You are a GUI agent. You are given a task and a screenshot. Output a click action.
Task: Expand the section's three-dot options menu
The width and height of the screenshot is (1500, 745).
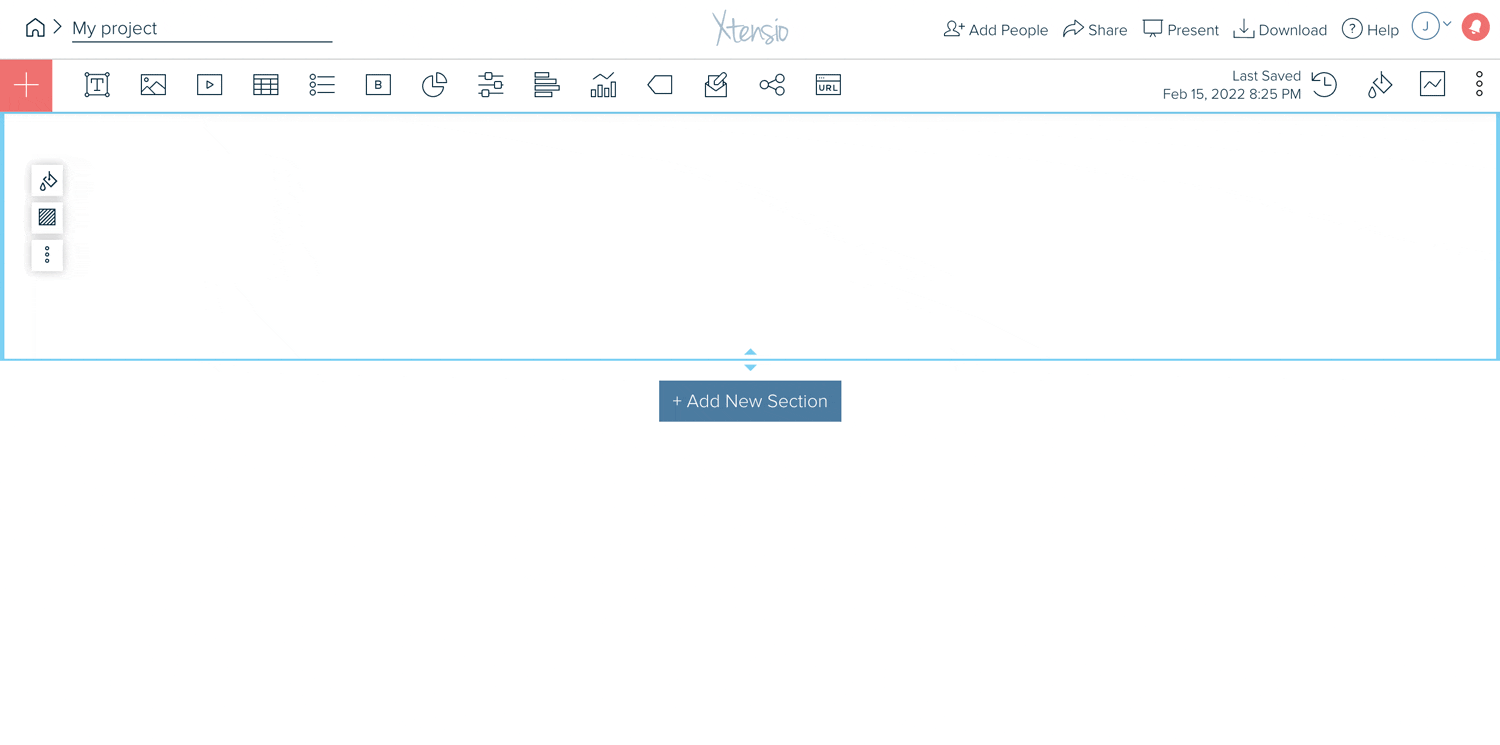coord(47,255)
